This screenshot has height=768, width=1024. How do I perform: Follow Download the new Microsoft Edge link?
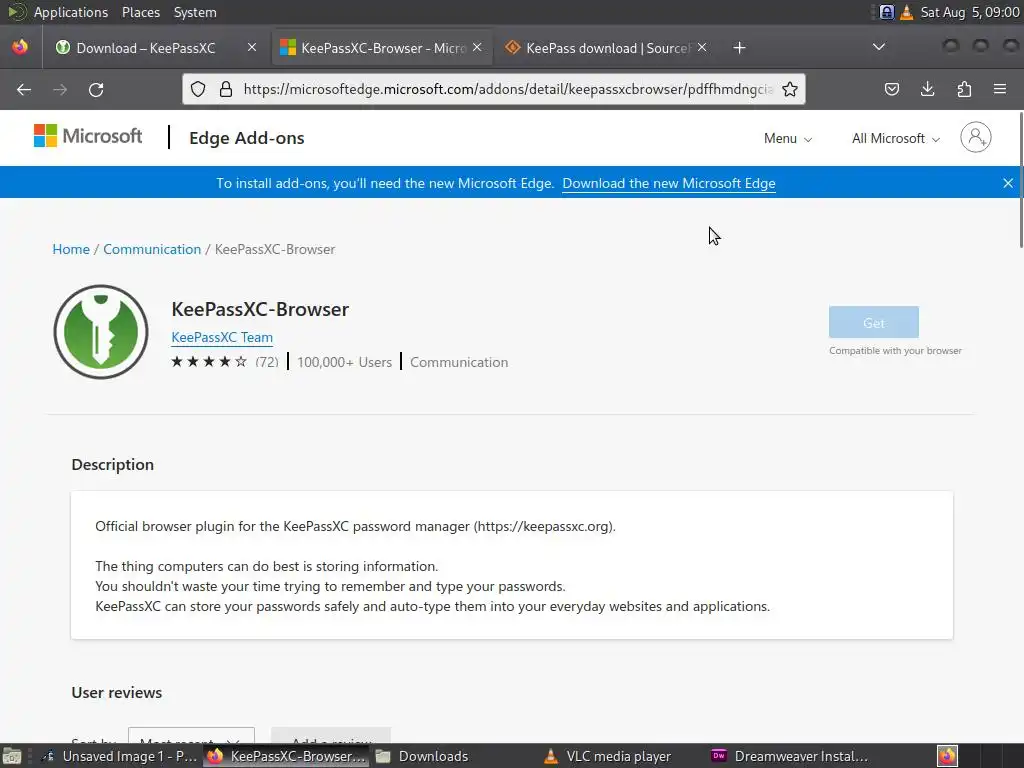[669, 184]
